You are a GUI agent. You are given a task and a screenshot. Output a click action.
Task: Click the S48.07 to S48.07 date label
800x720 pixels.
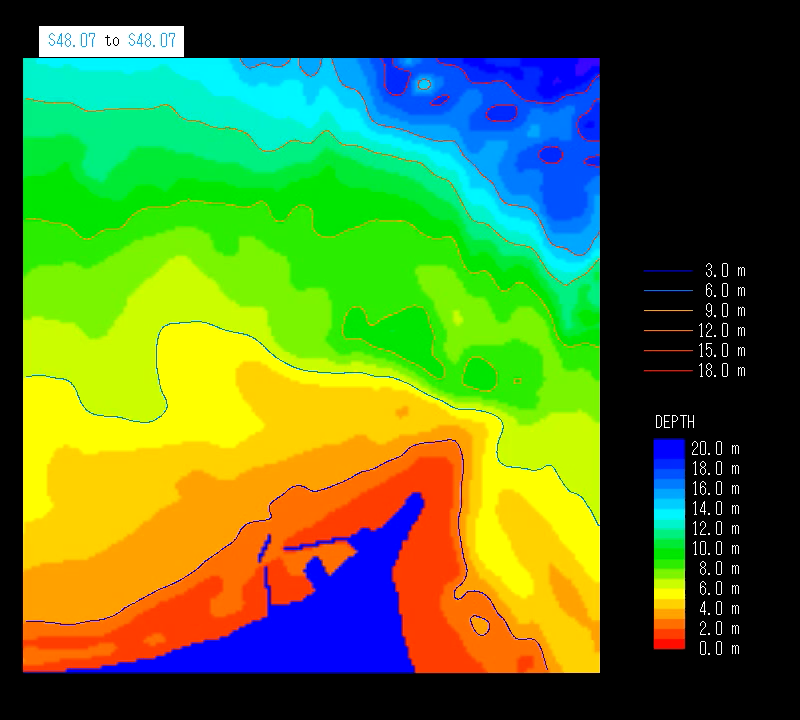[111, 41]
